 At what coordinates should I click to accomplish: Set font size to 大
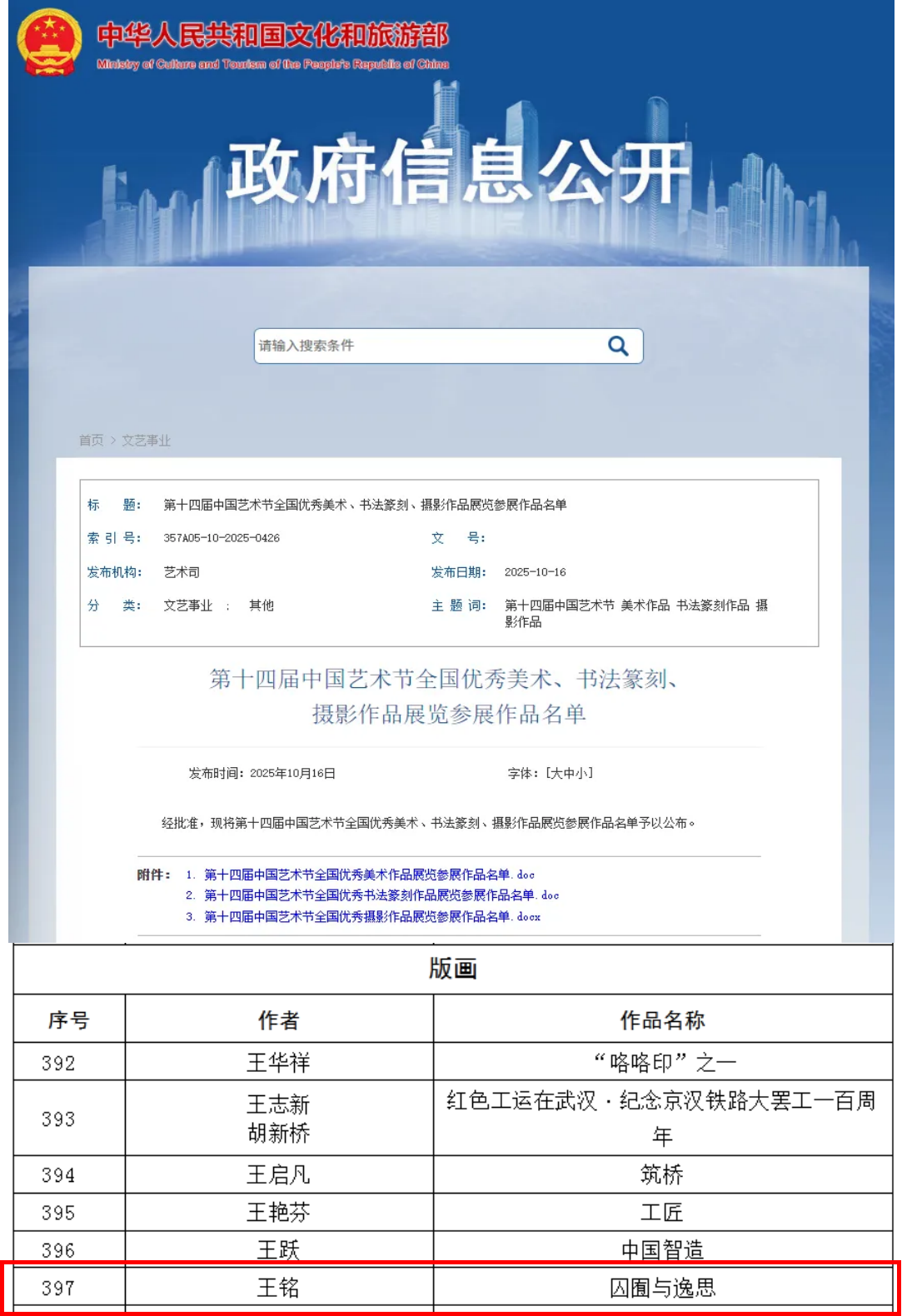click(x=556, y=774)
